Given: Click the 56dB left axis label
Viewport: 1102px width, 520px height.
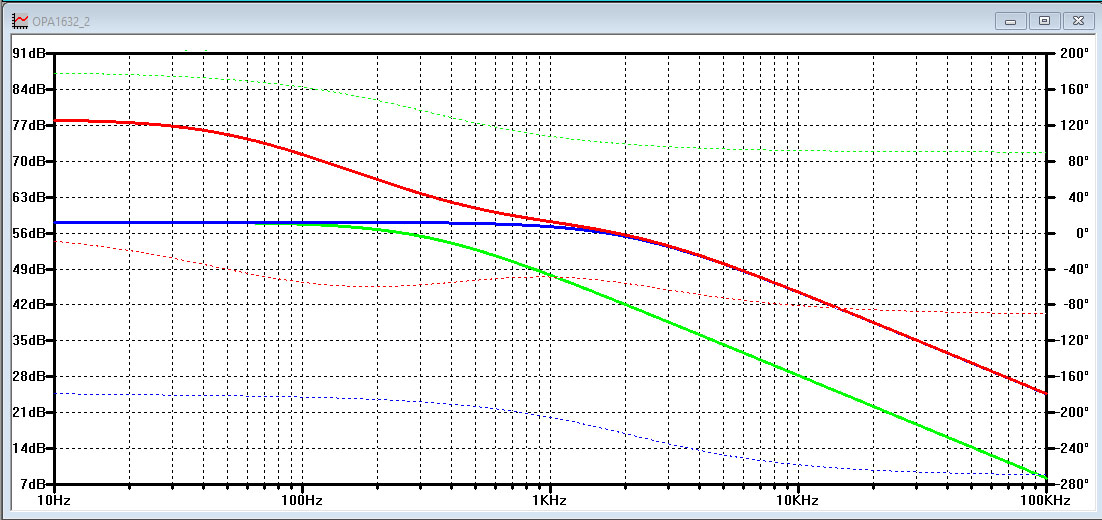Looking at the screenshot, I should (x=30, y=233).
